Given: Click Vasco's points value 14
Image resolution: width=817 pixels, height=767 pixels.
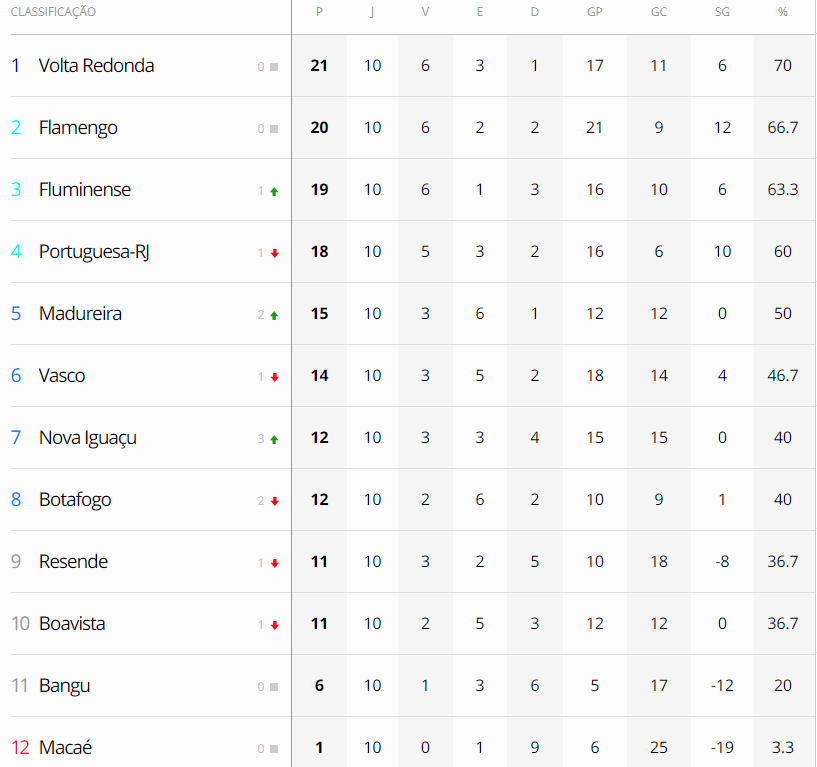Looking at the screenshot, I should [x=319, y=376].
